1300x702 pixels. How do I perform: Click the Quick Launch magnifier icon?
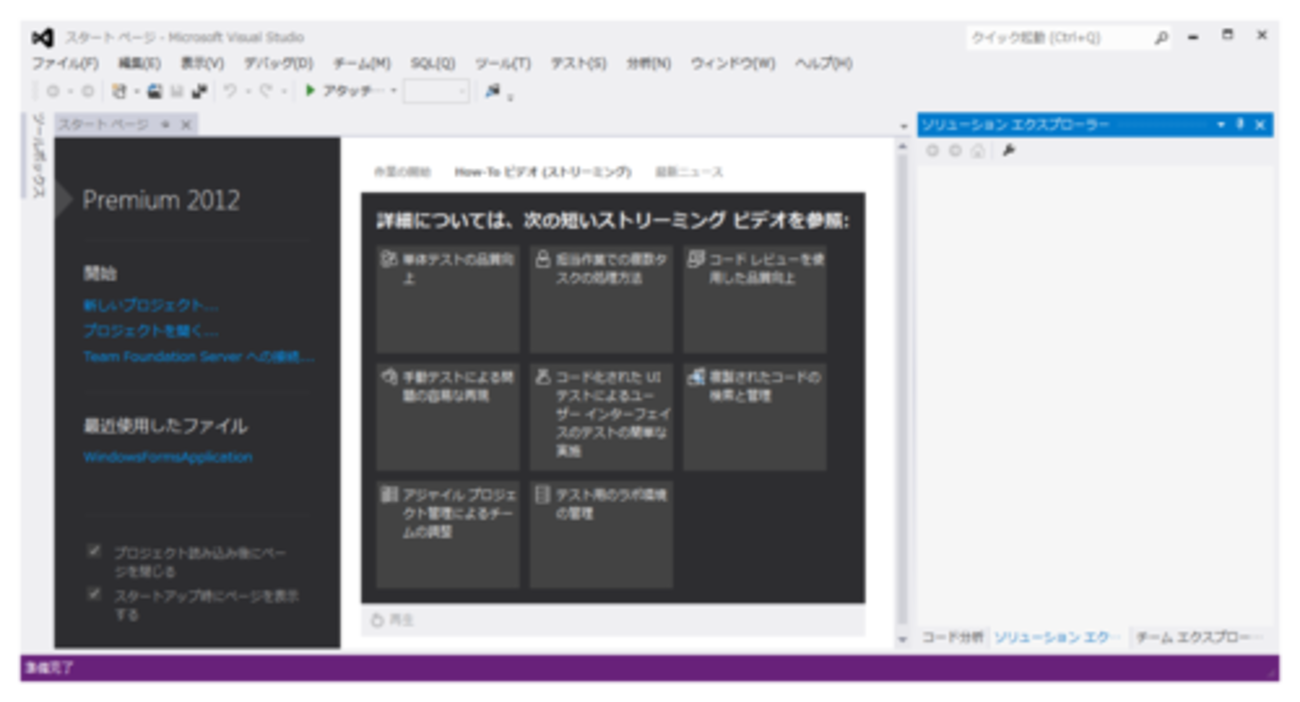[x=1161, y=38]
